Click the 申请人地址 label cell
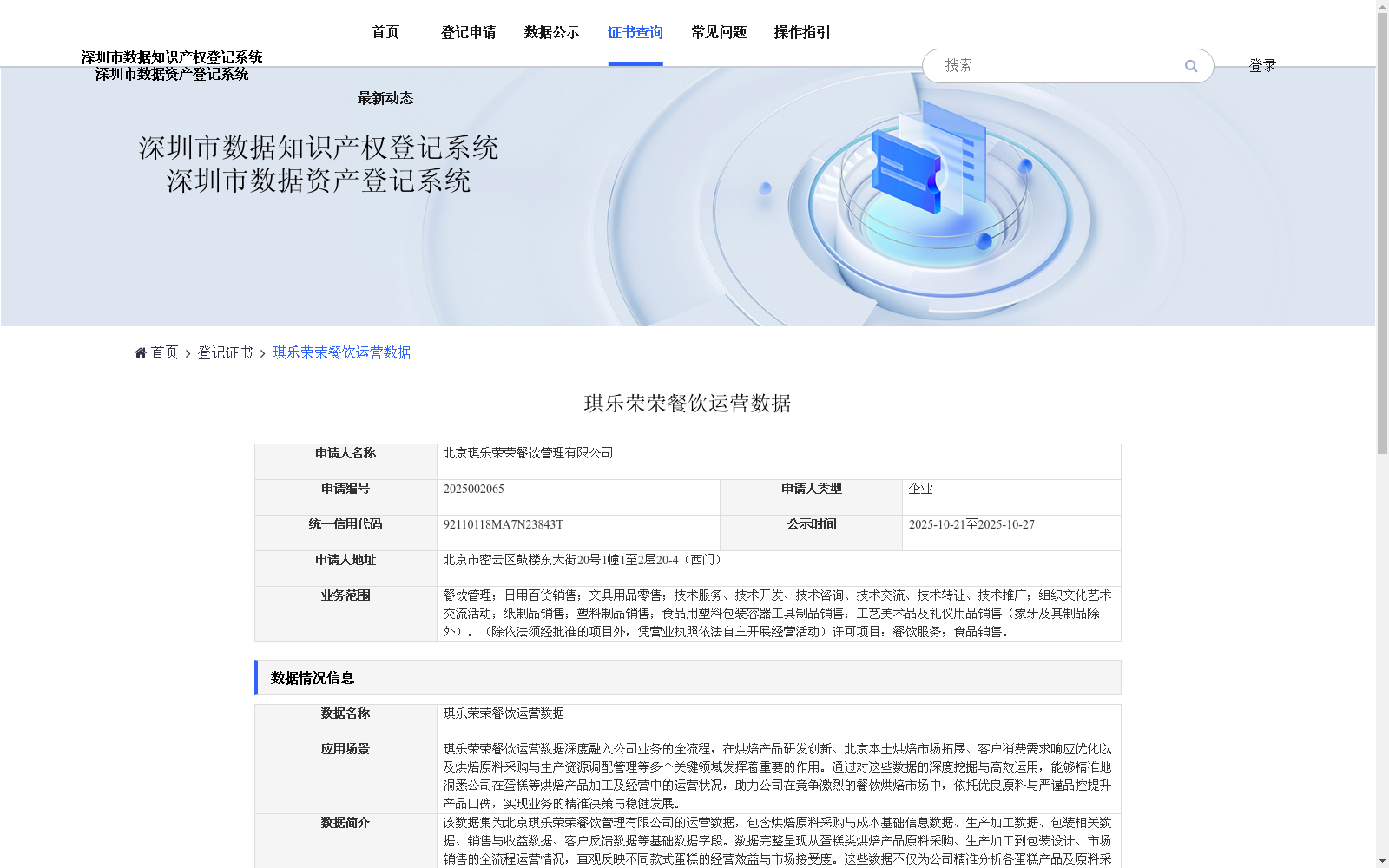The width and height of the screenshot is (1389, 868). pyautogui.click(x=346, y=569)
